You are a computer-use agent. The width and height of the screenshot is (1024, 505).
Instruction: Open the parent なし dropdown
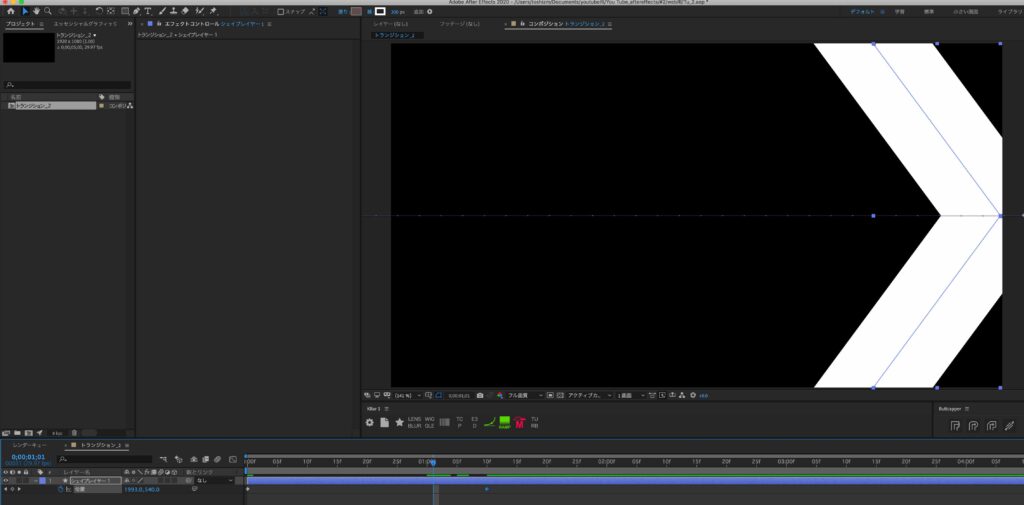tap(214, 480)
